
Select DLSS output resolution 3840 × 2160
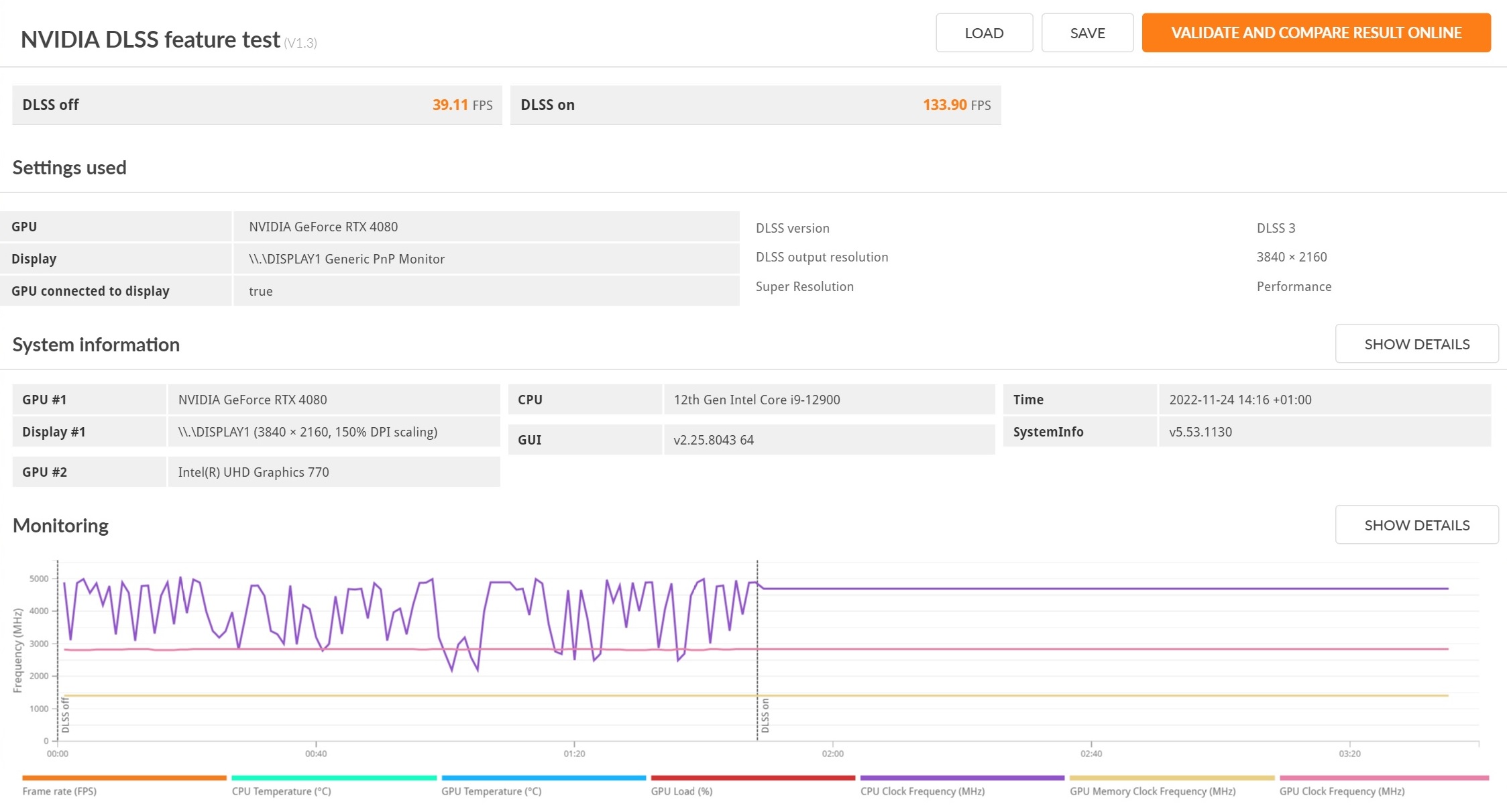[x=1292, y=257]
